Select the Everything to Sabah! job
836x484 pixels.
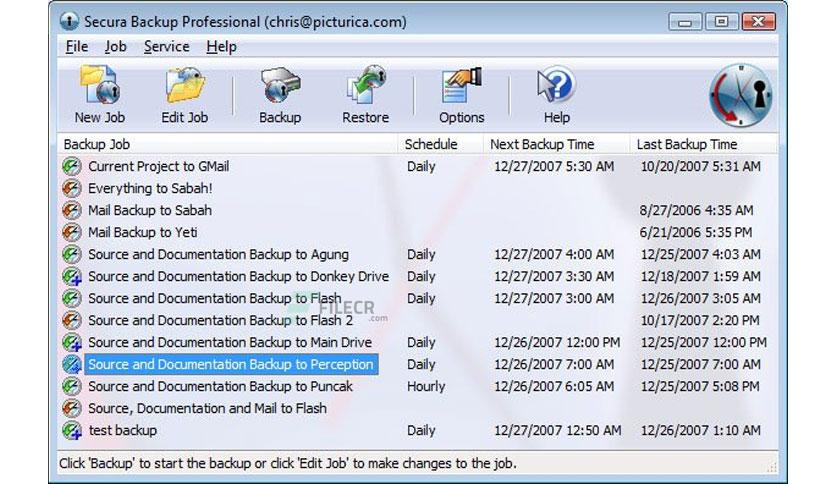click(150, 188)
